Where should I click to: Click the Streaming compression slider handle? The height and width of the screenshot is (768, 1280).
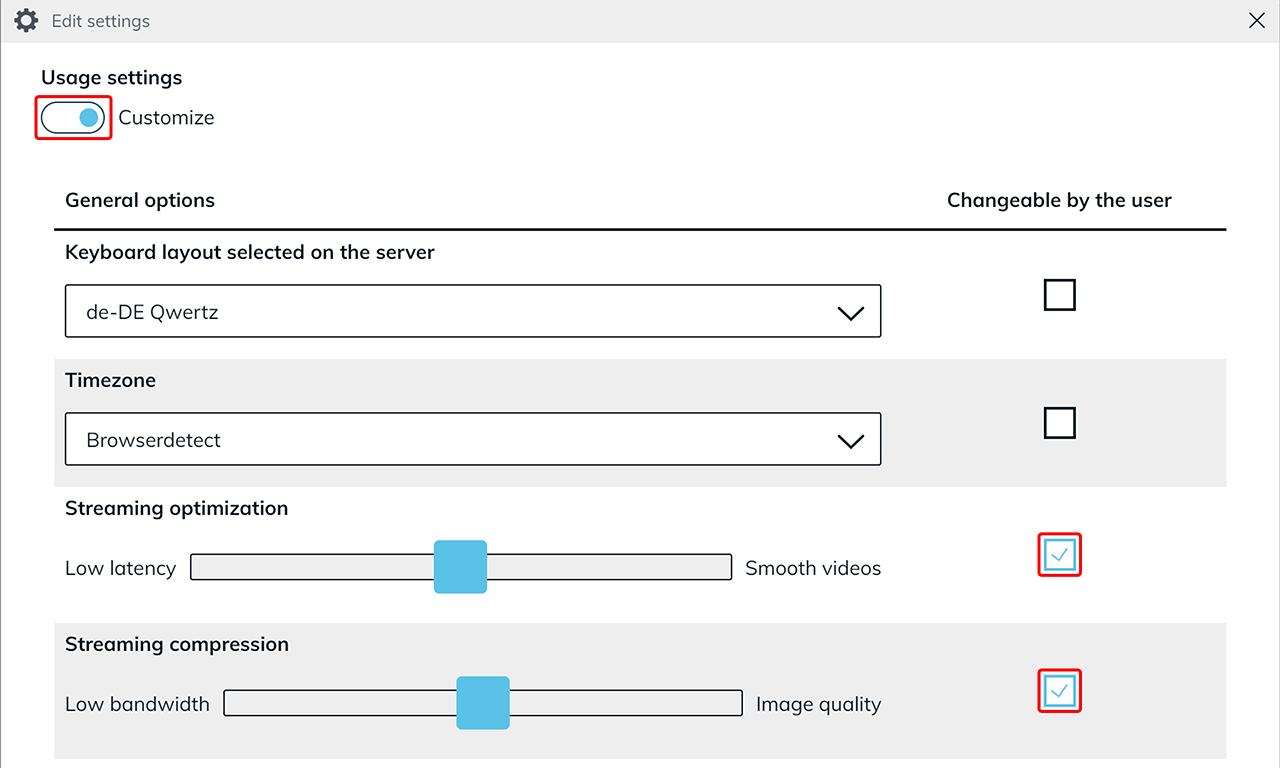[x=483, y=703]
